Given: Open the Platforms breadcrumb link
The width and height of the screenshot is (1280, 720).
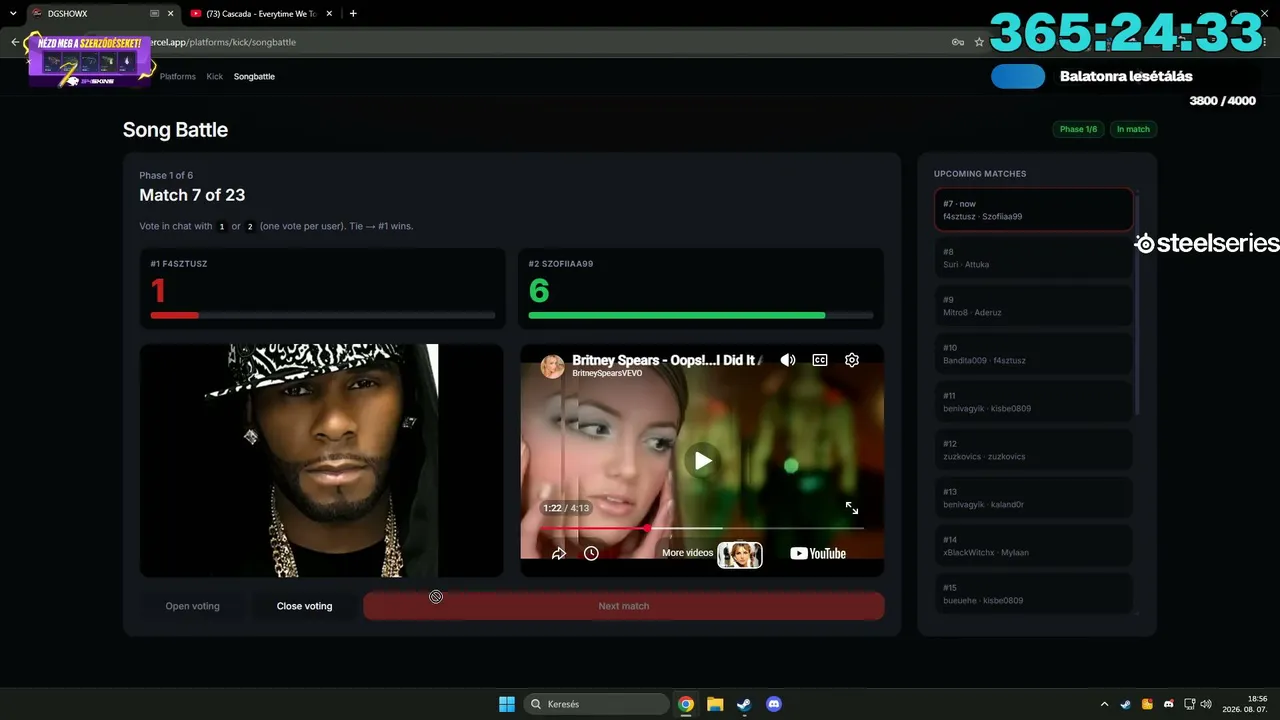Looking at the screenshot, I should [x=178, y=76].
